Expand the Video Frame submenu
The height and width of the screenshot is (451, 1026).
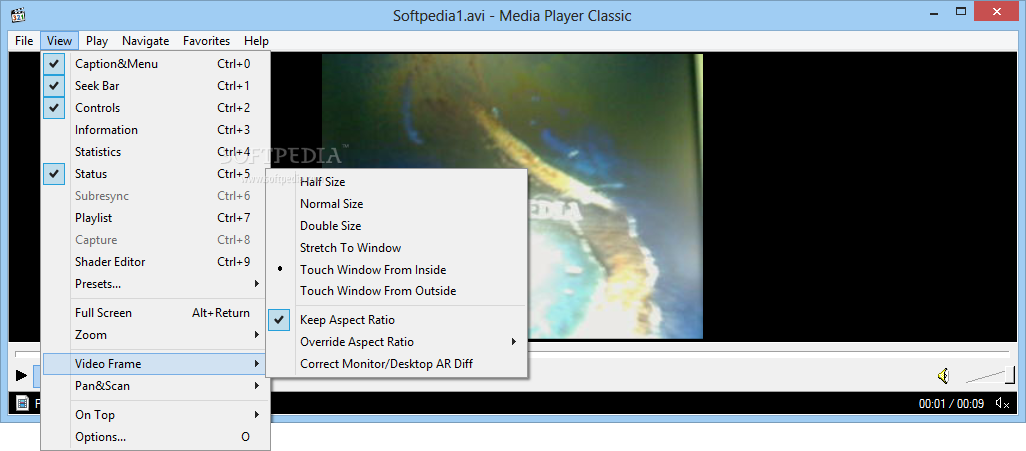pyautogui.click(x=156, y=364)
